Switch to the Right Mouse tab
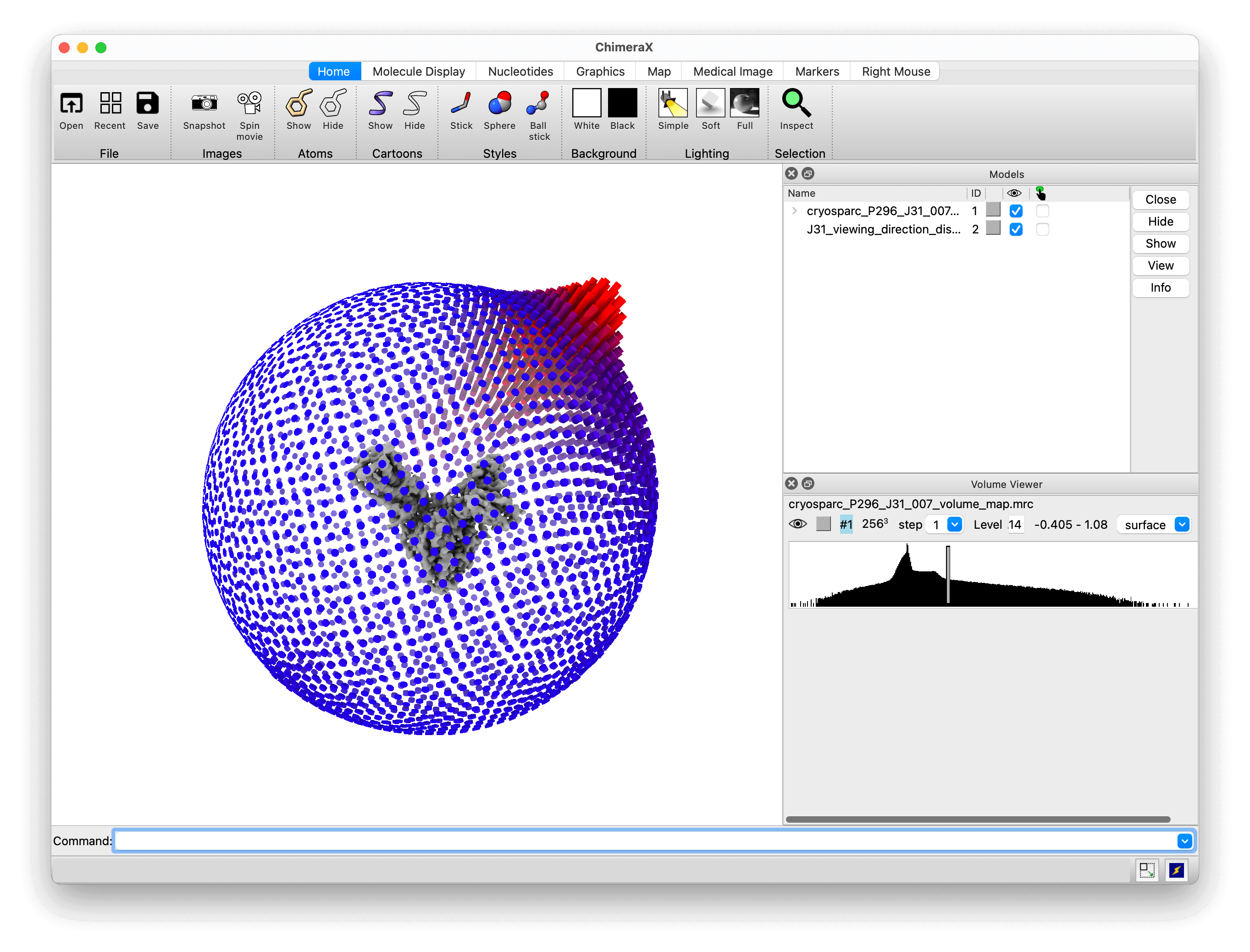The image size is (1250, 952). (x=896, y=72)
